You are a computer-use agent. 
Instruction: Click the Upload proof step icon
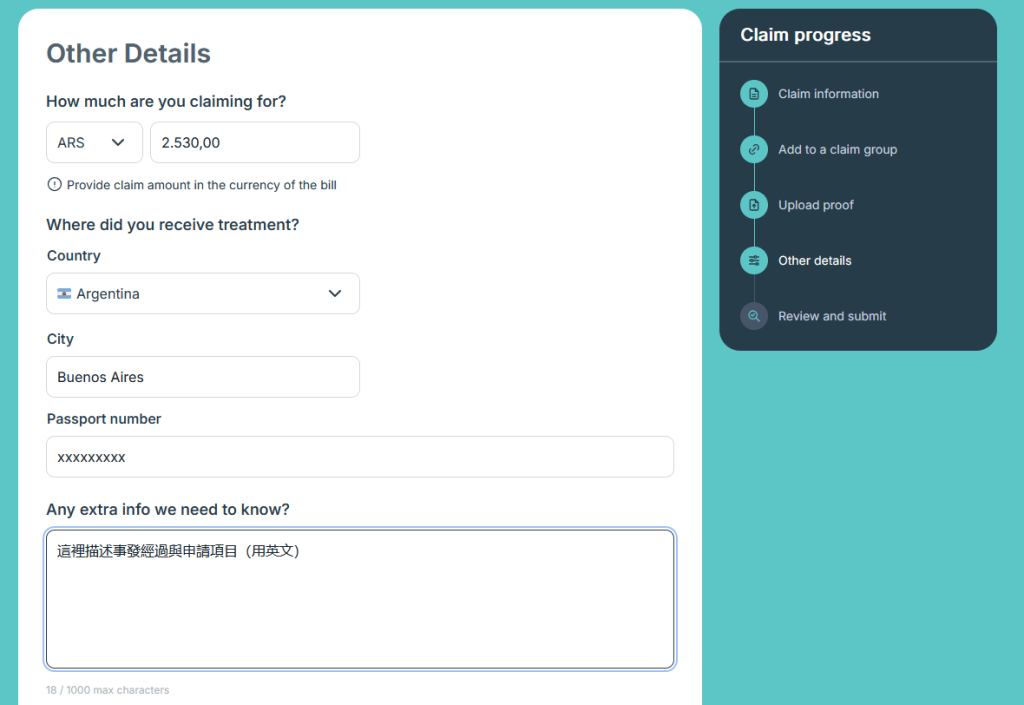pyautogui.click(x=754, y=205)
